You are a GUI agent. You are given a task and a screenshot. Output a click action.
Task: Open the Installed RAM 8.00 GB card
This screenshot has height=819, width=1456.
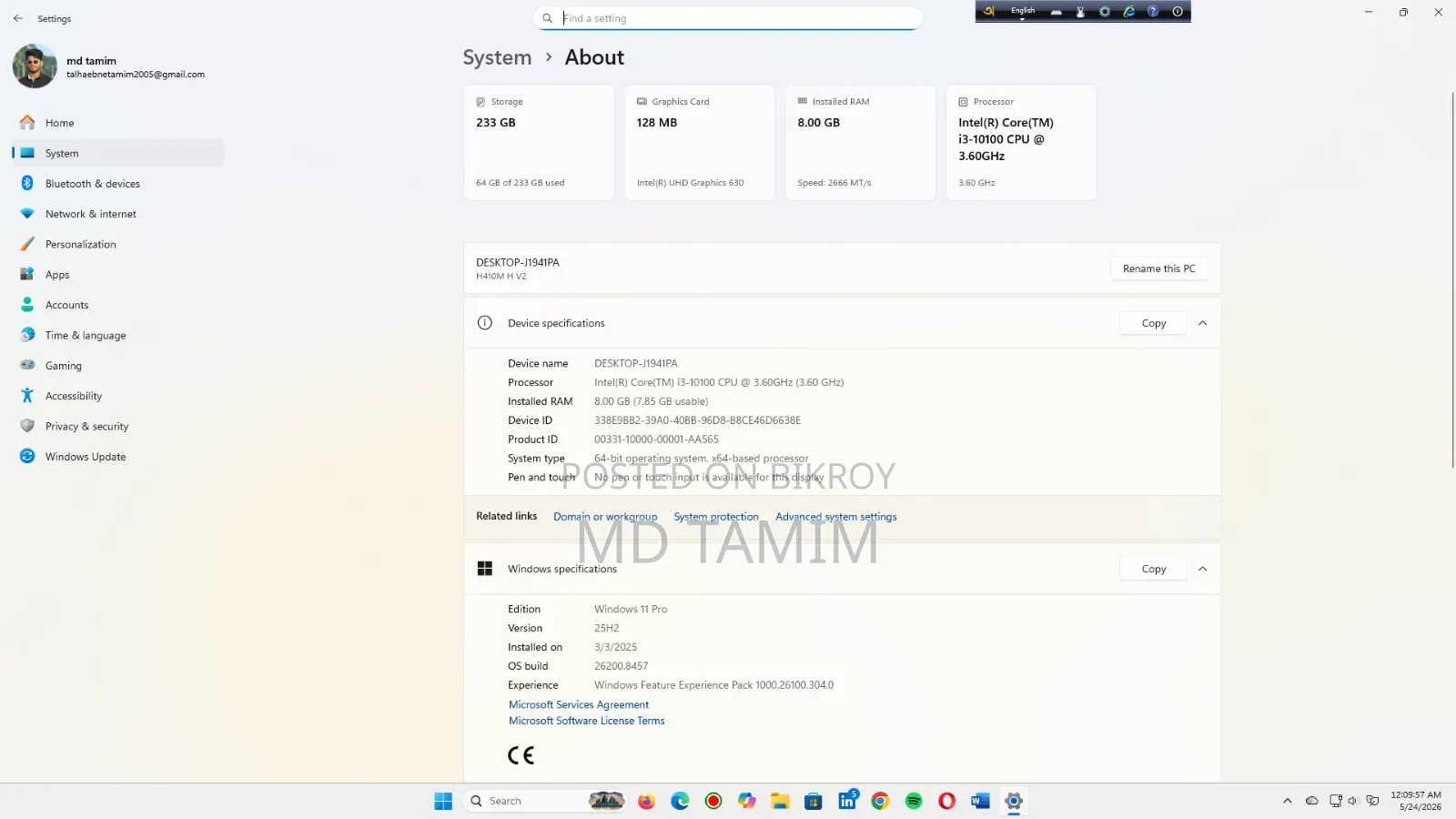pos(861,143)
